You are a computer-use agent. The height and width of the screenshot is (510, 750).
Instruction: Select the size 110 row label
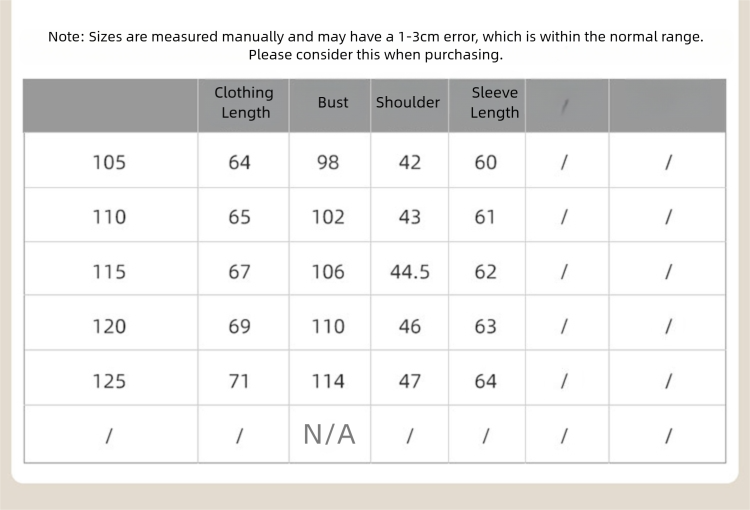109,217
